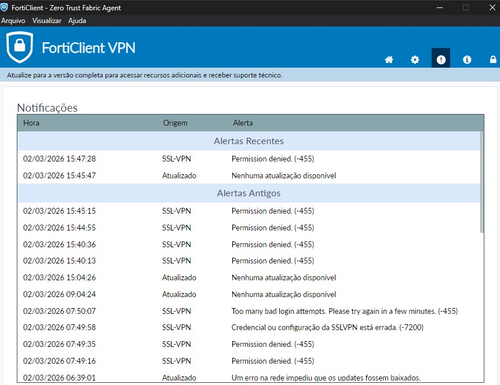Select the 02/03/2026 15:40:13 timestamp
Viewport: 500px width, 385px height.
[x=59, y=261]
